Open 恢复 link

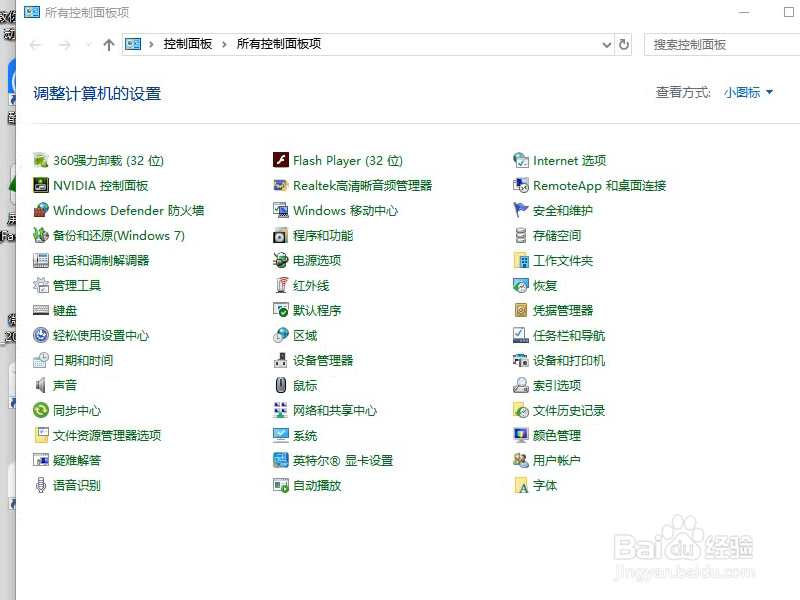(x=545, y=285)
